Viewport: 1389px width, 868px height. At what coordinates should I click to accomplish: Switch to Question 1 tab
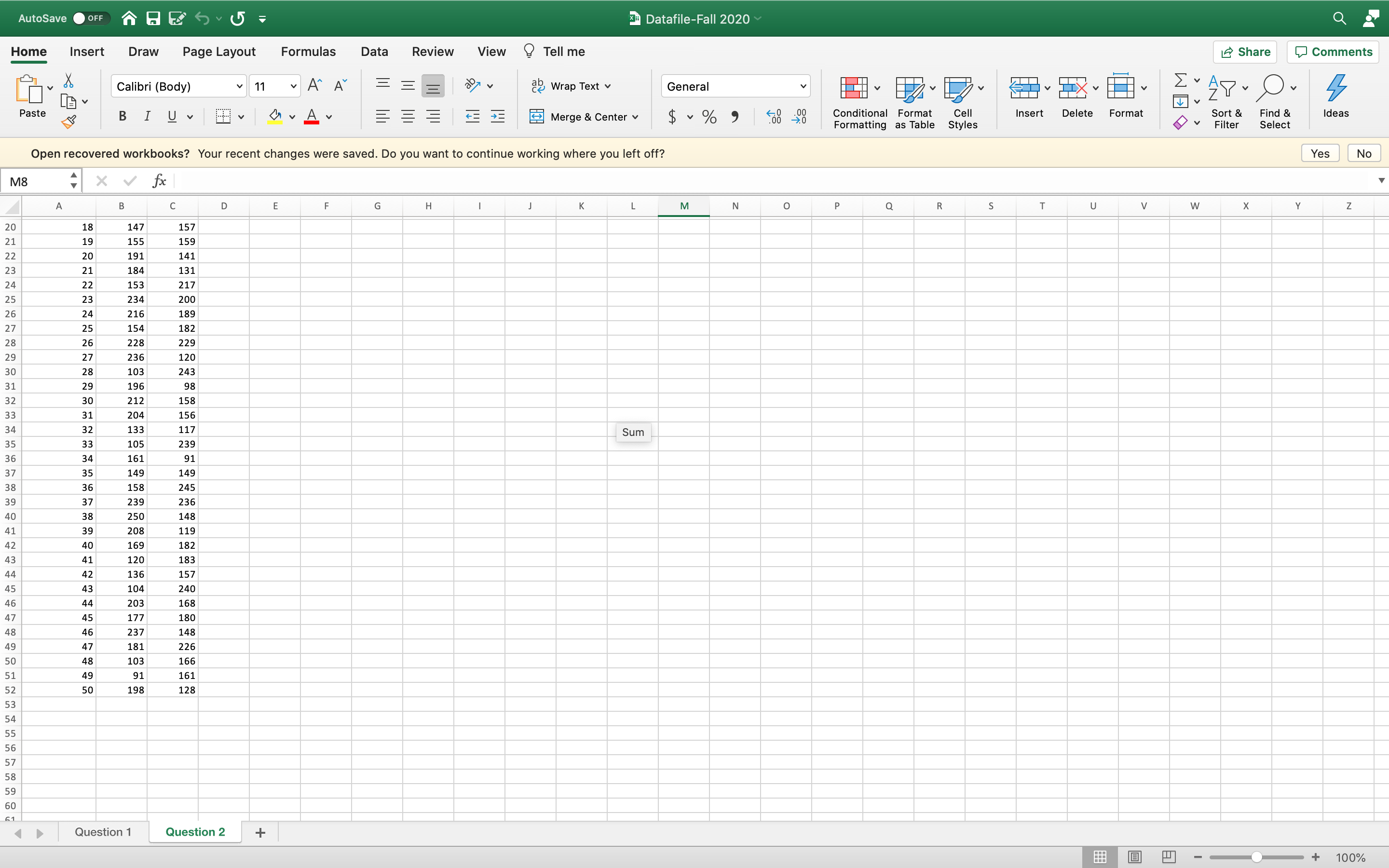tap(104, 831)
